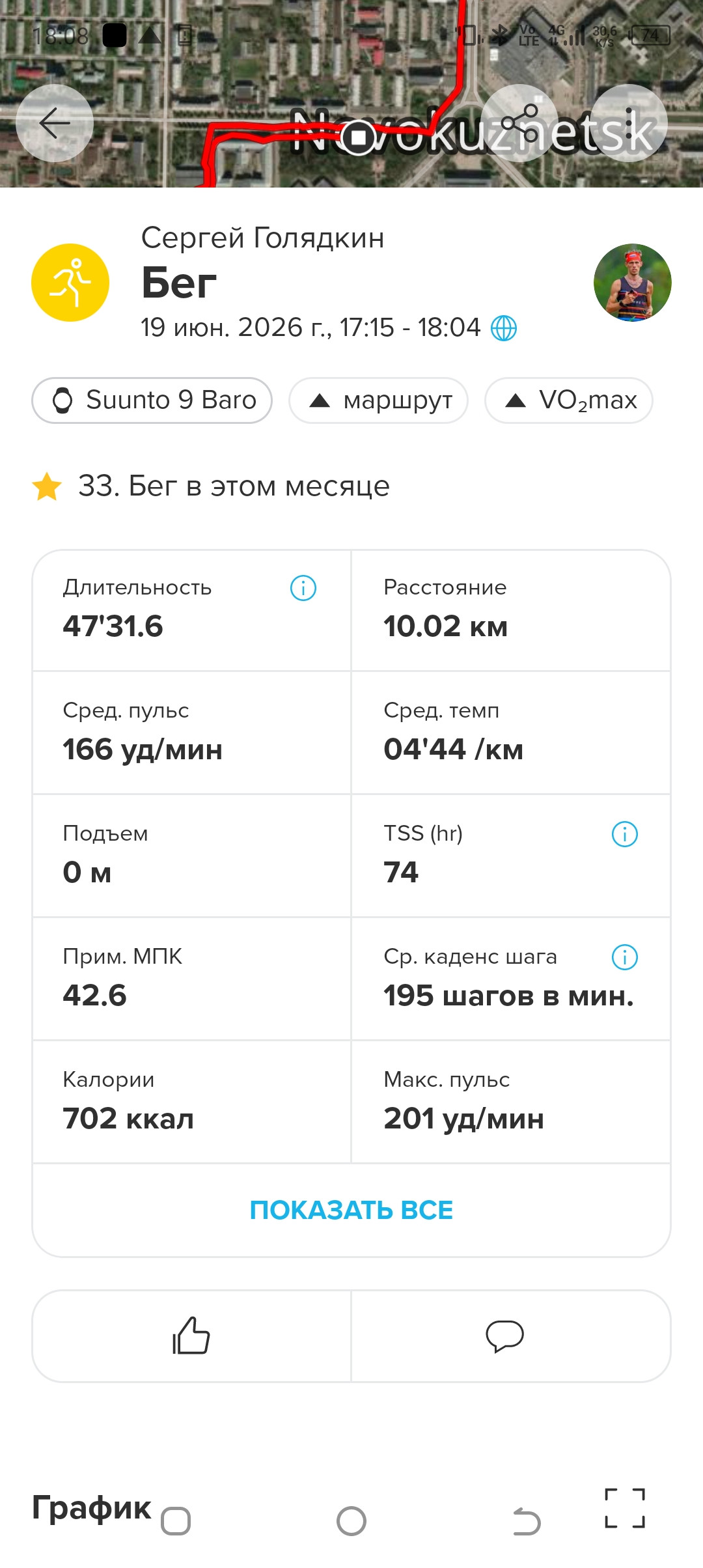Click ПОКАЗАТЬ ВСЕ to show all stats
The height and width of the screenshot is (1568, 703).
pyautogui.click(x=351, y=1210)
